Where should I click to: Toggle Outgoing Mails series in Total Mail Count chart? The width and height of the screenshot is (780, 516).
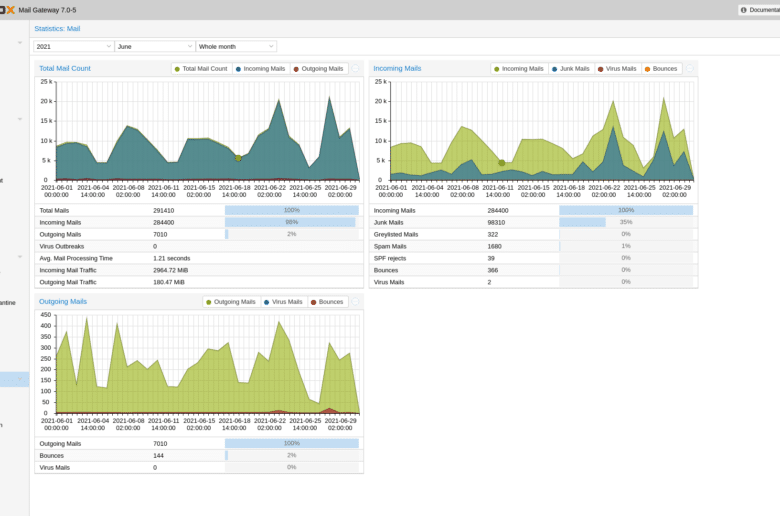click(x=318, y=69)
